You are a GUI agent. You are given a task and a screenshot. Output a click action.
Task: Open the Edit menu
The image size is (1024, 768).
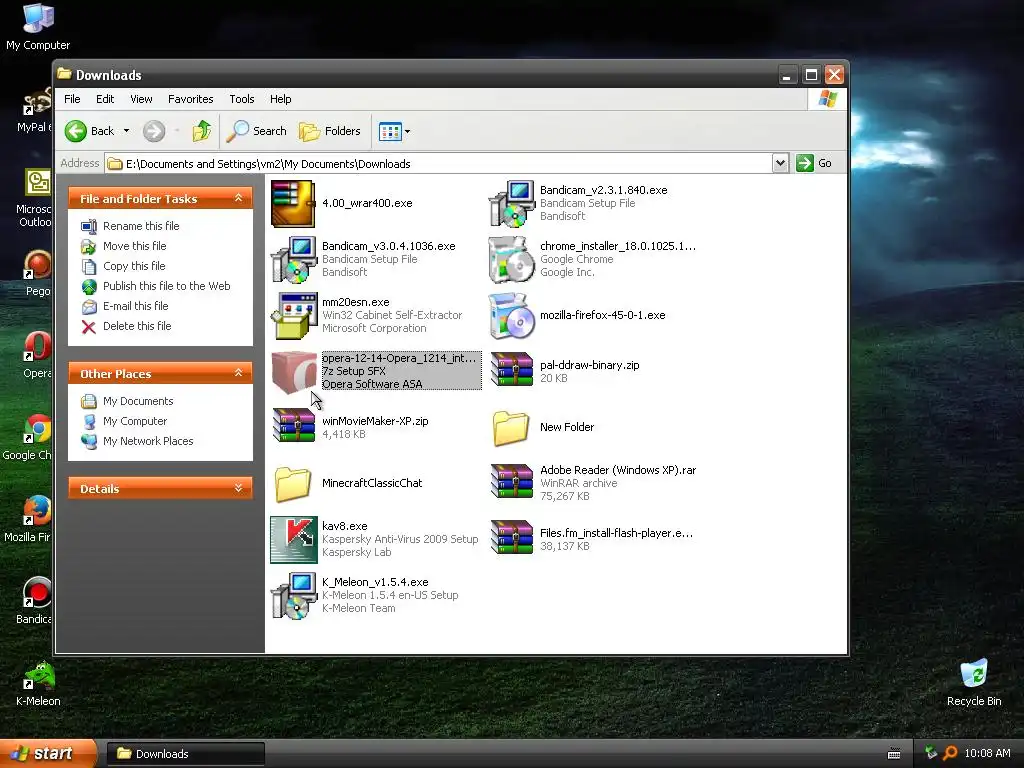(x=104, y=99)
